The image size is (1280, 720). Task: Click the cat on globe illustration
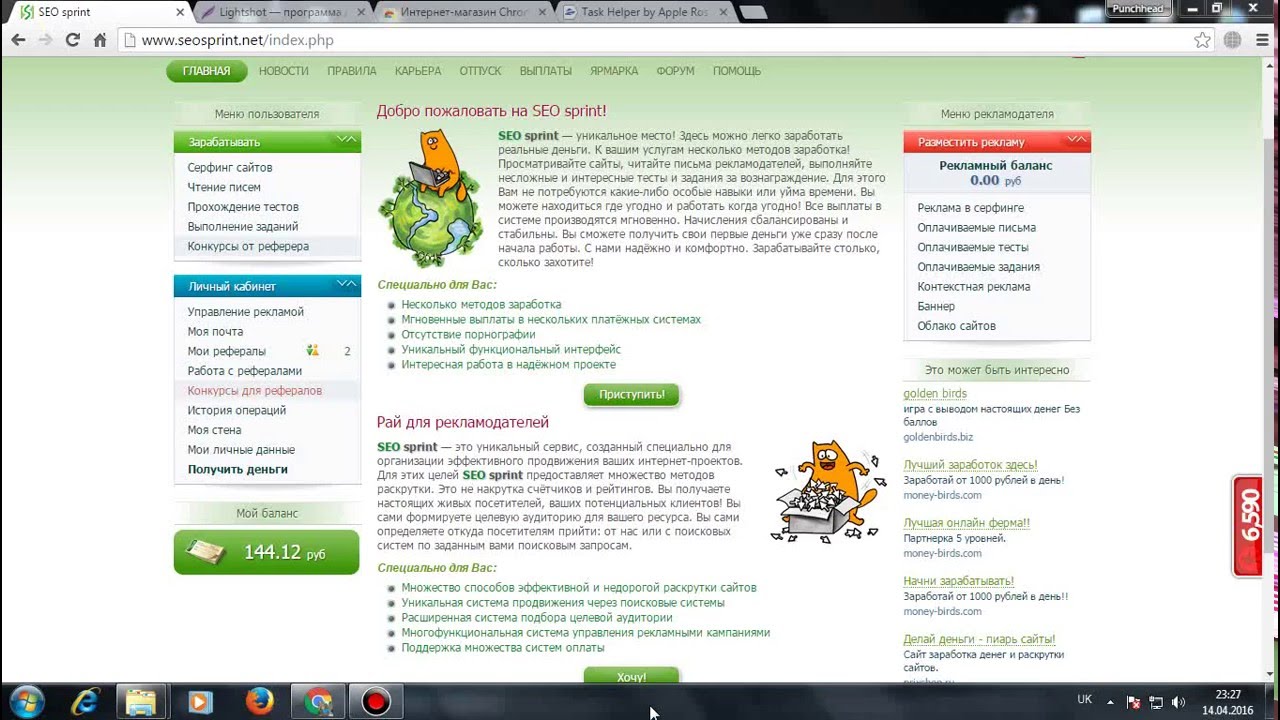click(430, 198)
